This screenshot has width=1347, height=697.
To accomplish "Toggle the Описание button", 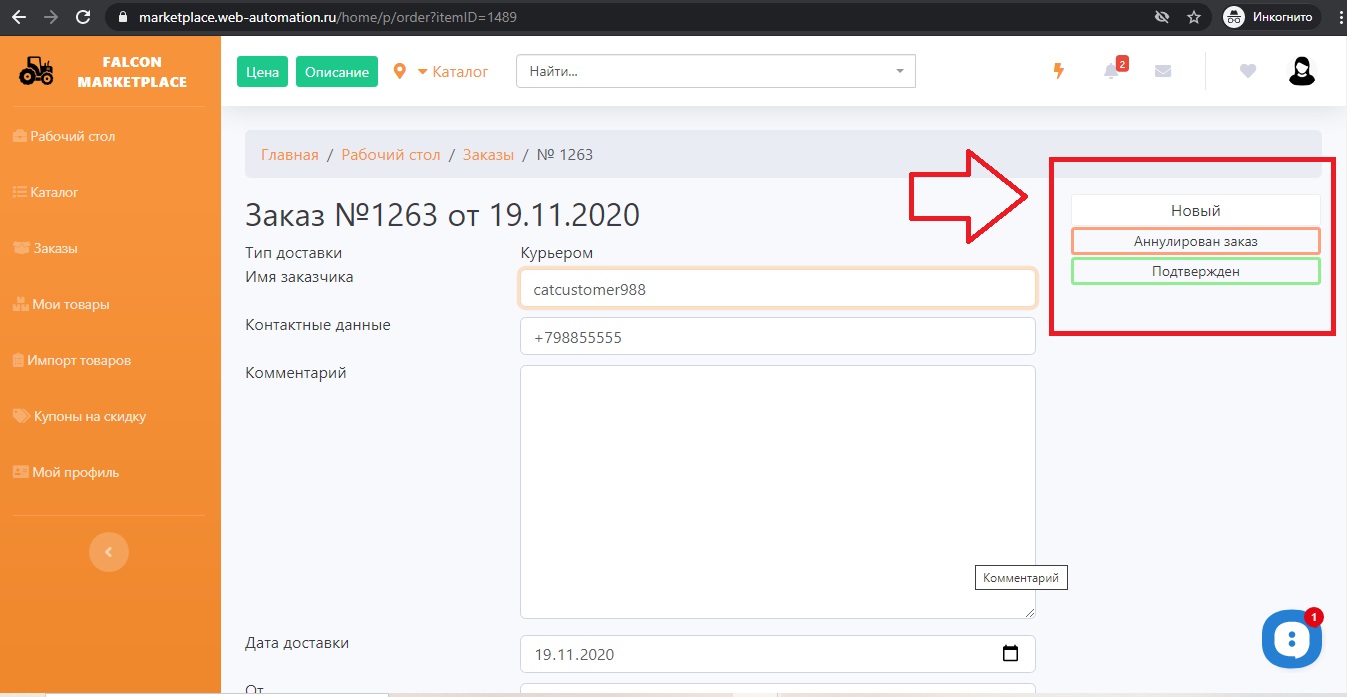I will coord(337,72).
